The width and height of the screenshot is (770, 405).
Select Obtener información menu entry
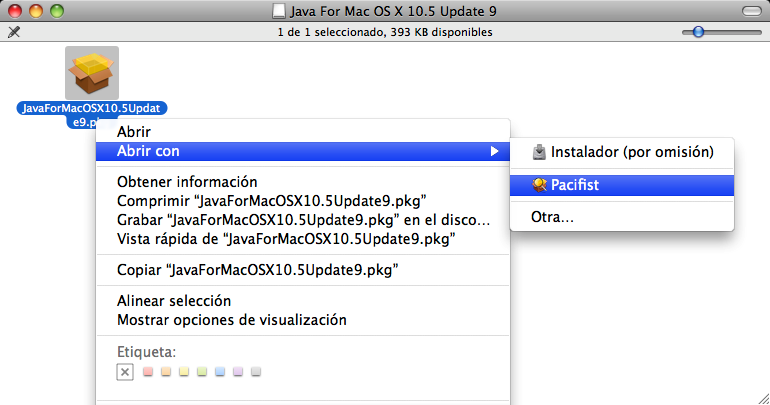point(303,182)
